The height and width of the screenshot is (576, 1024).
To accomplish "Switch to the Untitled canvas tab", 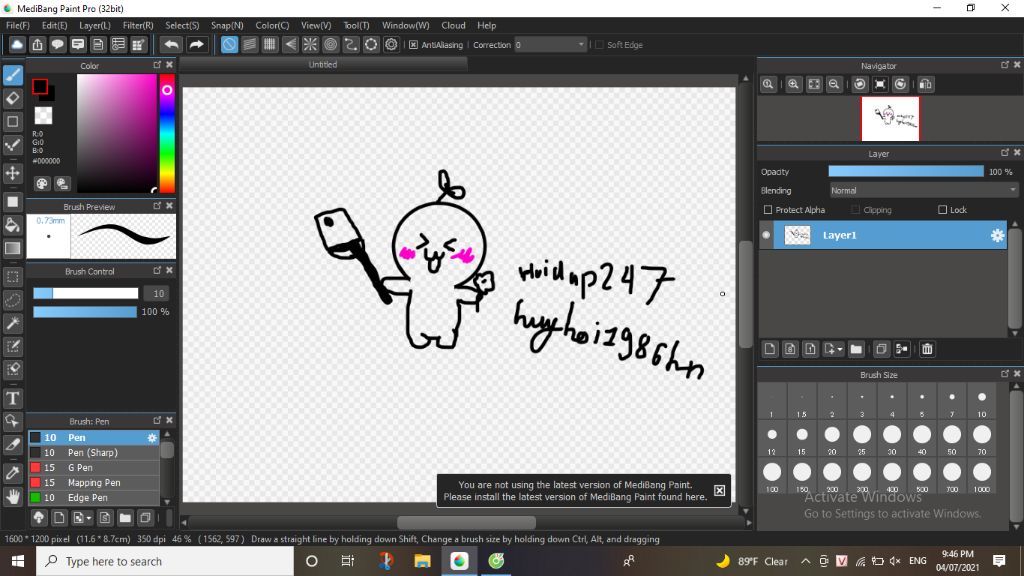I will (x=323, y=64).
